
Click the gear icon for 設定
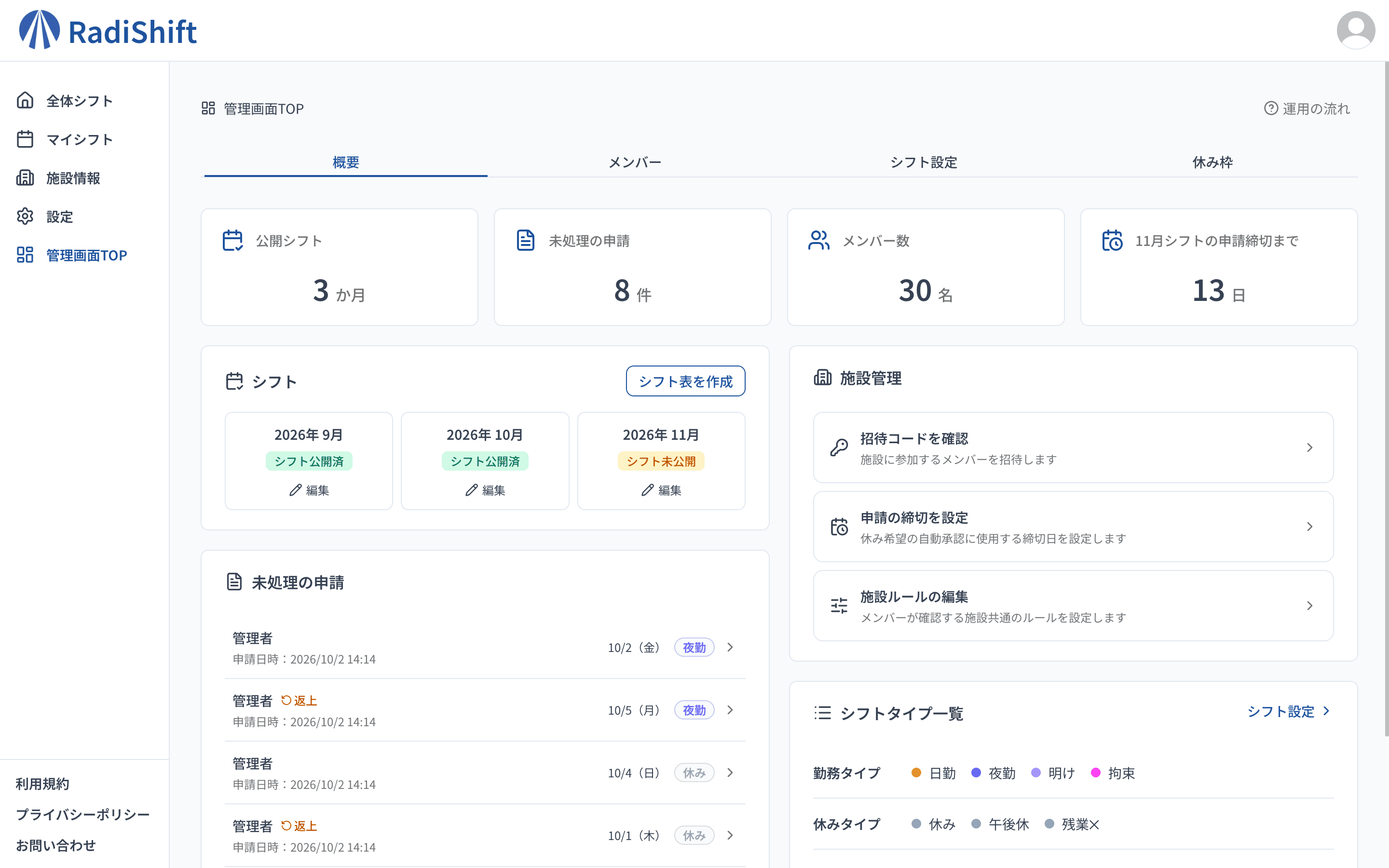(x=25, y=217)
